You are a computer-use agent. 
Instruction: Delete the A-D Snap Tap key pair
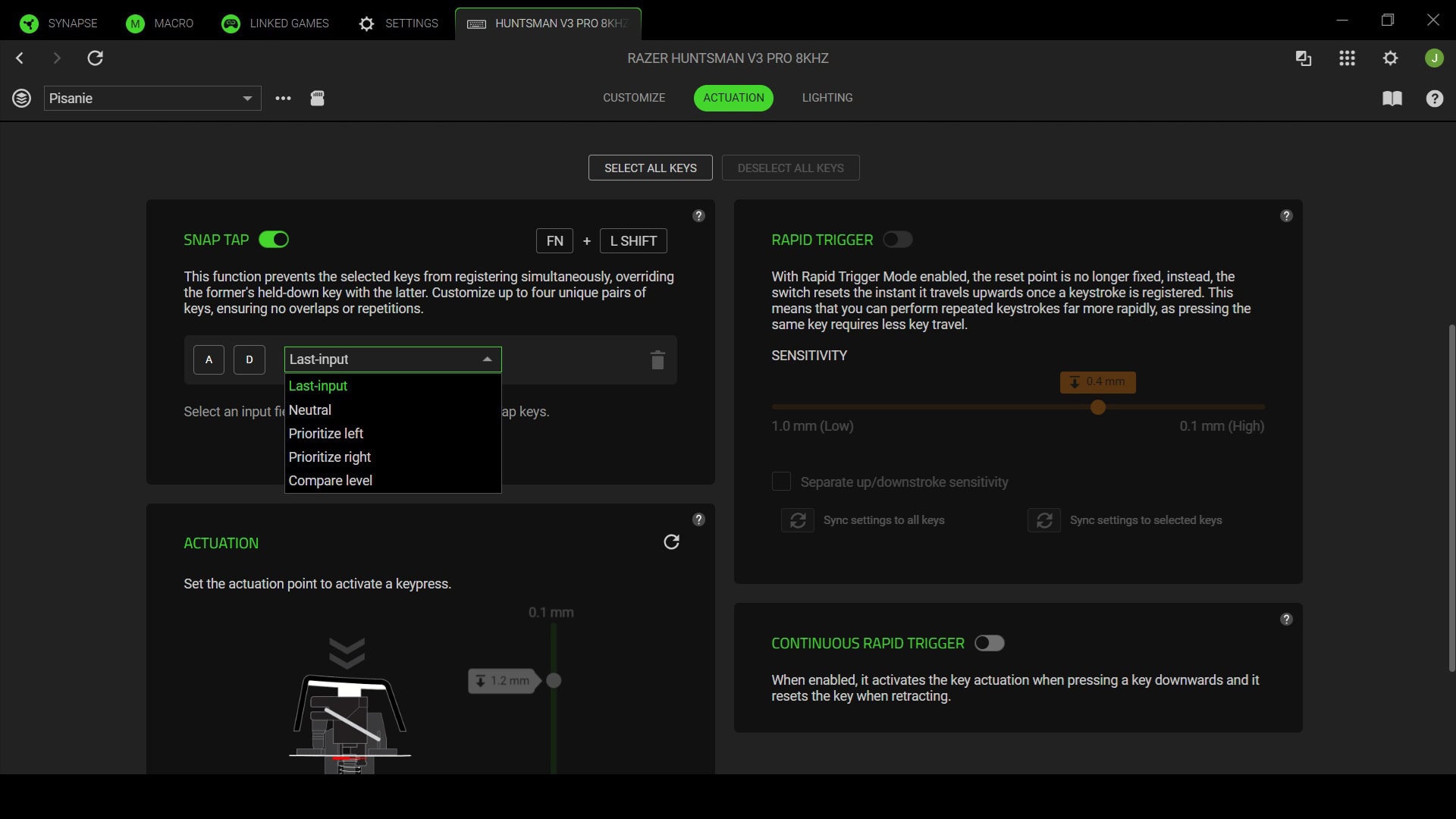[x=657, y=360]
